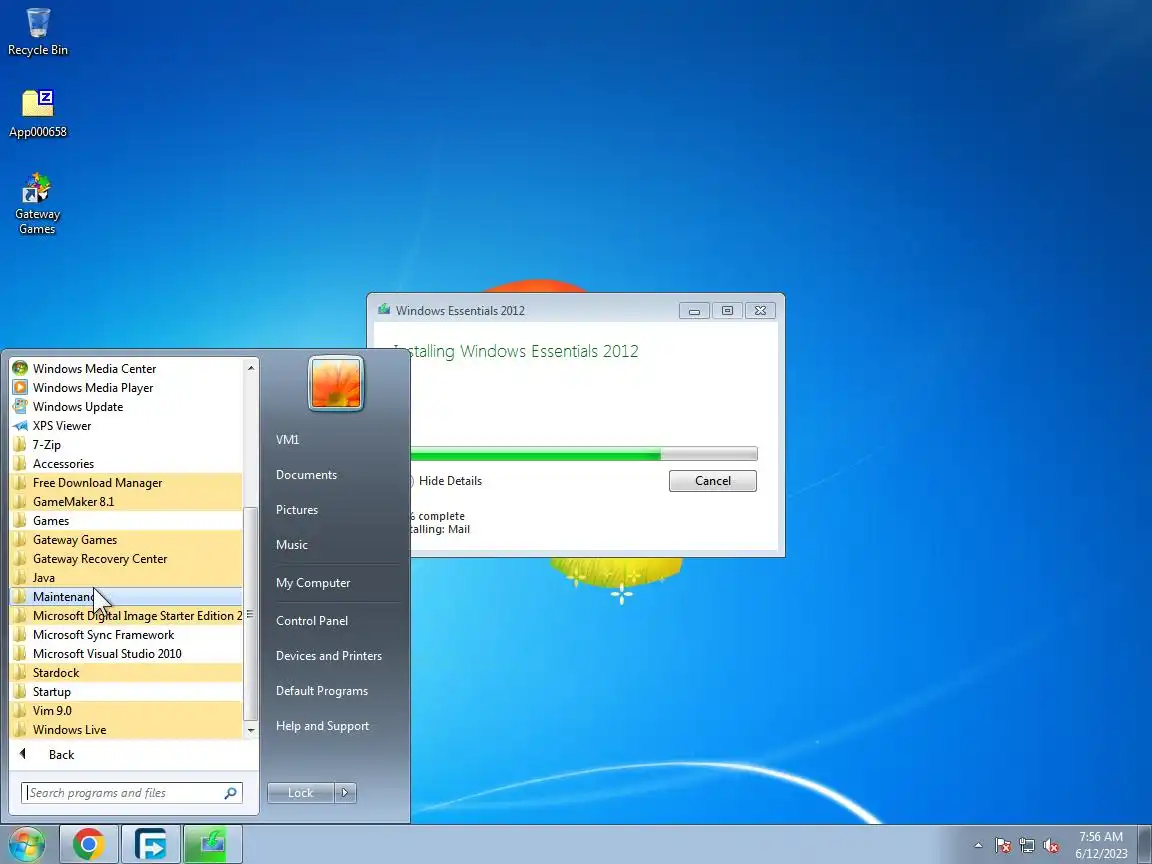Expand the Free Download Manager folder
The image size is (1152, 864).
[x=126, y=483]
